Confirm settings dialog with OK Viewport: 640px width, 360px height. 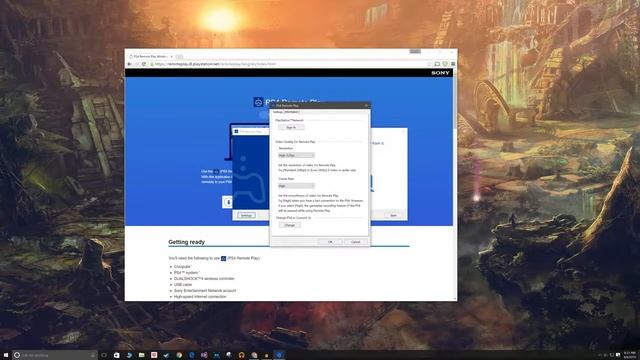pos(330,242)
